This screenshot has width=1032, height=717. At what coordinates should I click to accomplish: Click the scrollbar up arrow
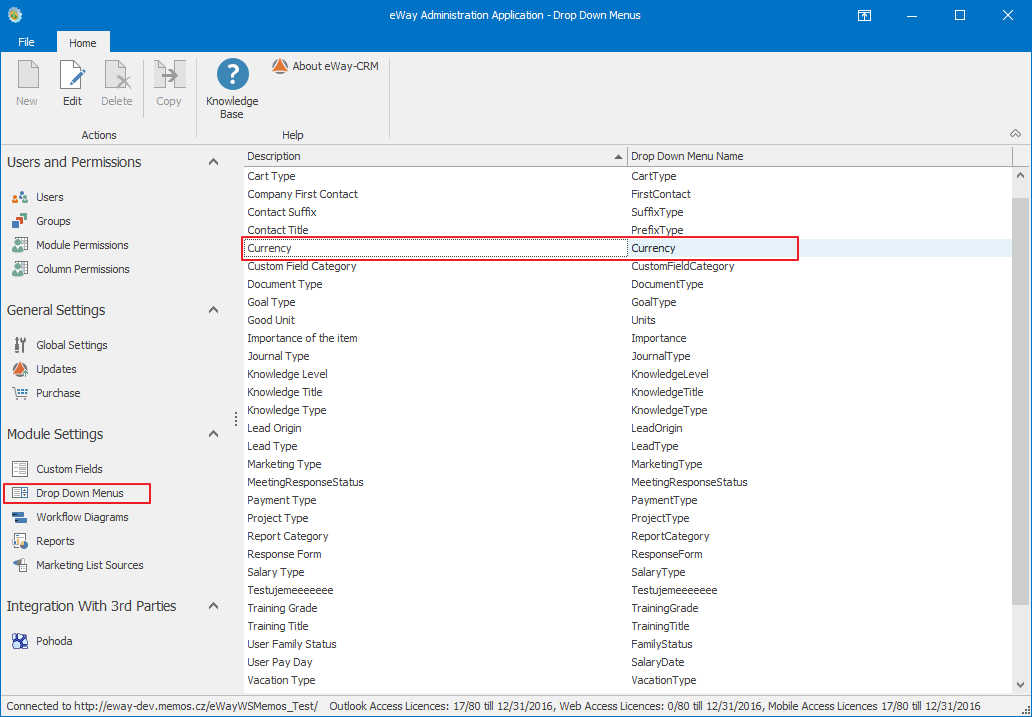pyautogui.click(x=1021, y=176)
